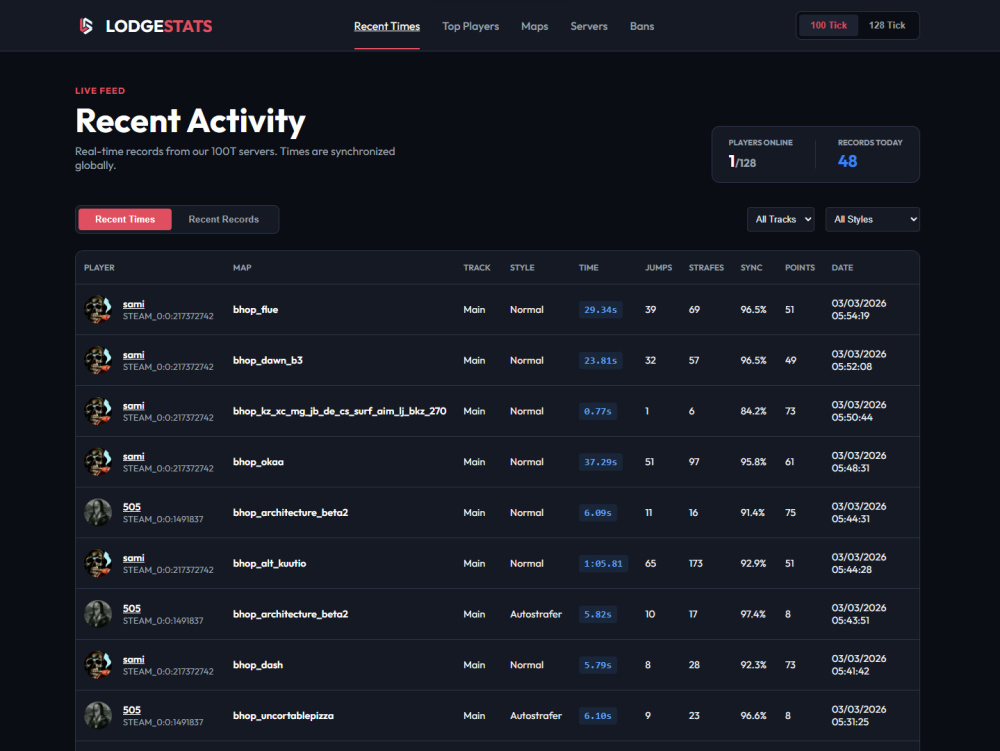Open map bhop_dawn_b3
Viewport: 1000px width, 751px height.
point(268,360)
